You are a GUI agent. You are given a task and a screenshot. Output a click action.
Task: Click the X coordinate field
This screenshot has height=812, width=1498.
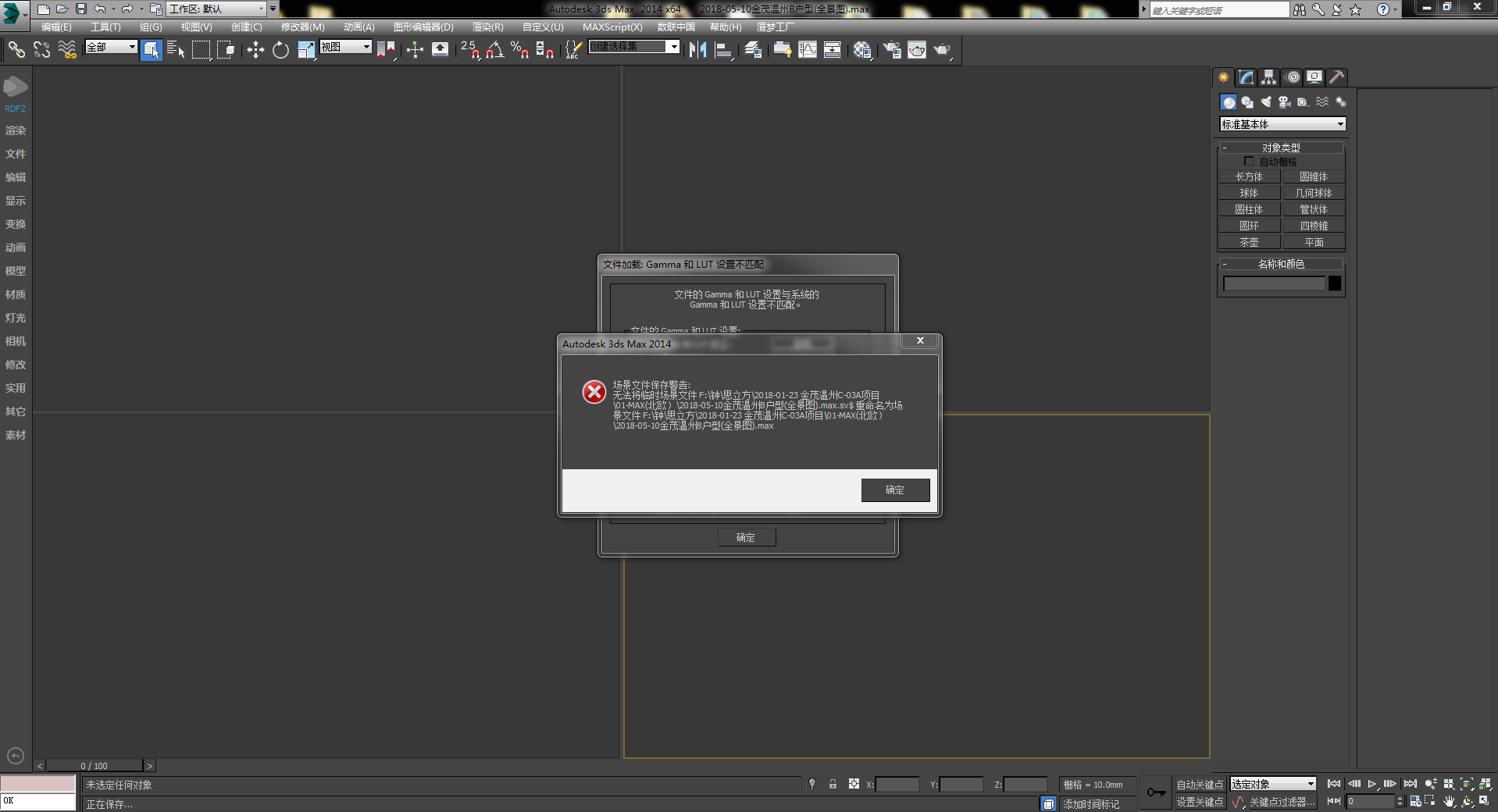point(897,785)
